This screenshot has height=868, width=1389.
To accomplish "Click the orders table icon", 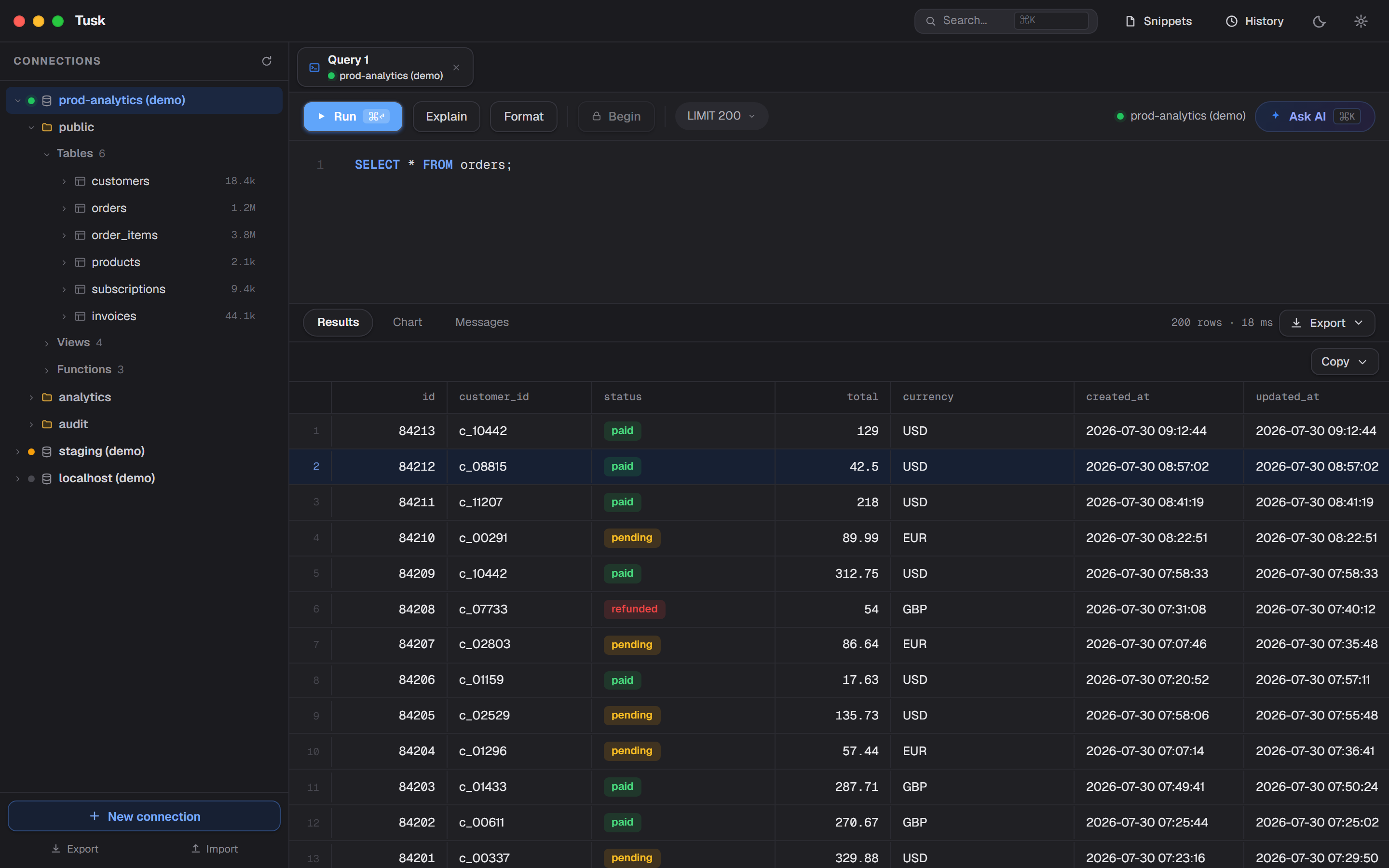I will click(x=81, y=208).
